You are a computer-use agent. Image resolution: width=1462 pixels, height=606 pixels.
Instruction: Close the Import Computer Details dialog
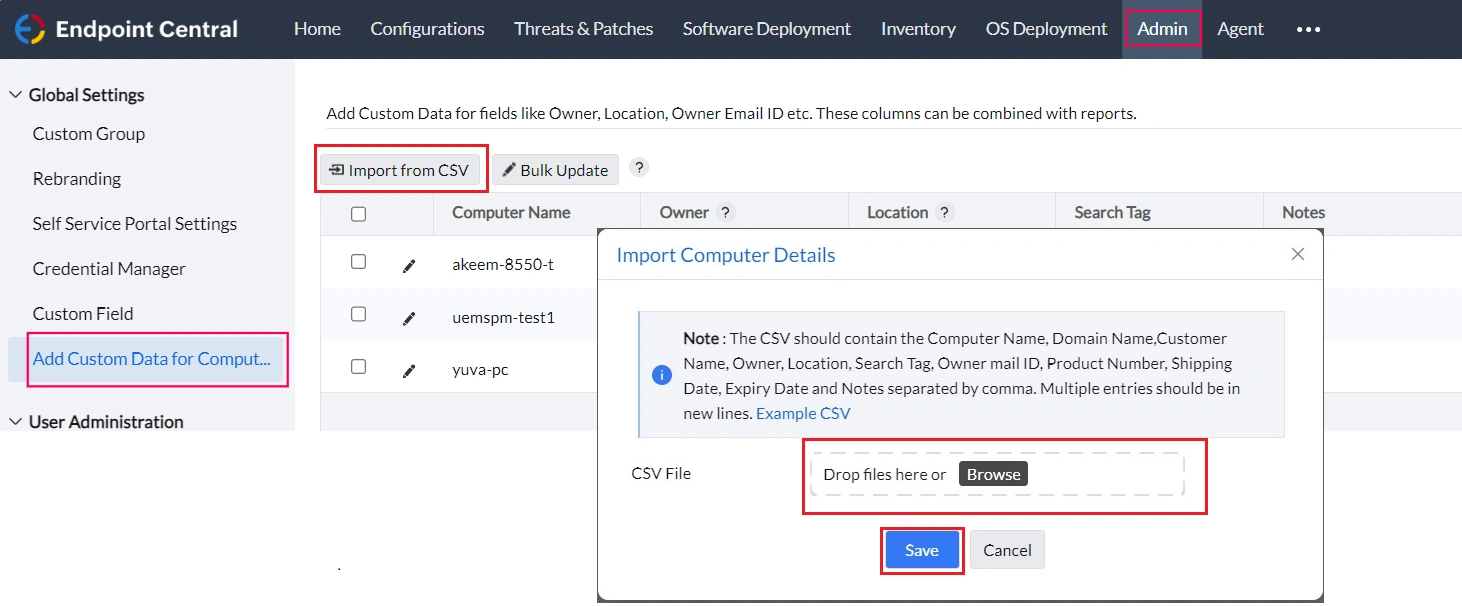click(x=1298, y=254)
